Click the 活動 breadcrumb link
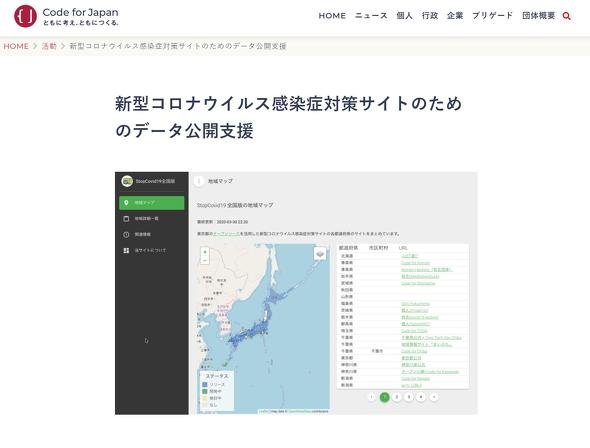The width and height of the screenshot is (590, 448). 49,46
